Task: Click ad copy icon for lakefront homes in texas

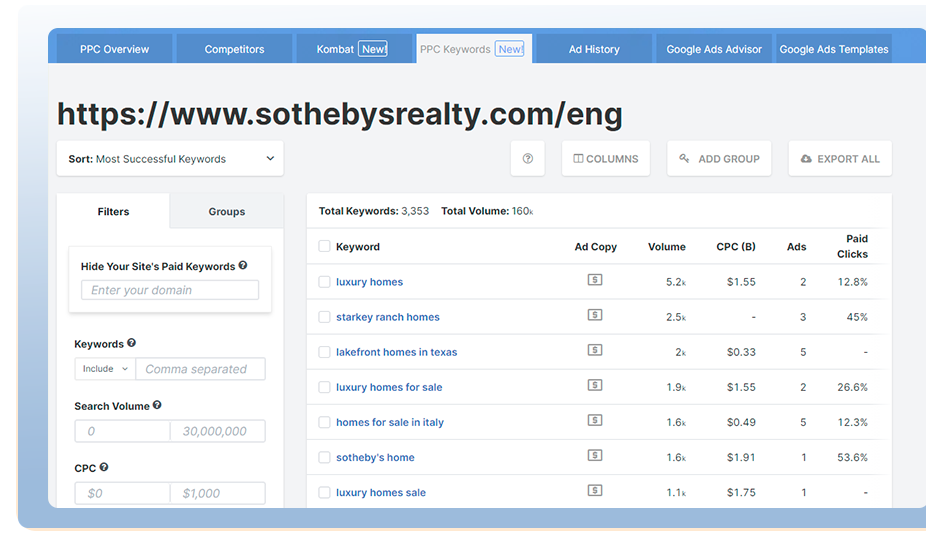Action: 595,350
